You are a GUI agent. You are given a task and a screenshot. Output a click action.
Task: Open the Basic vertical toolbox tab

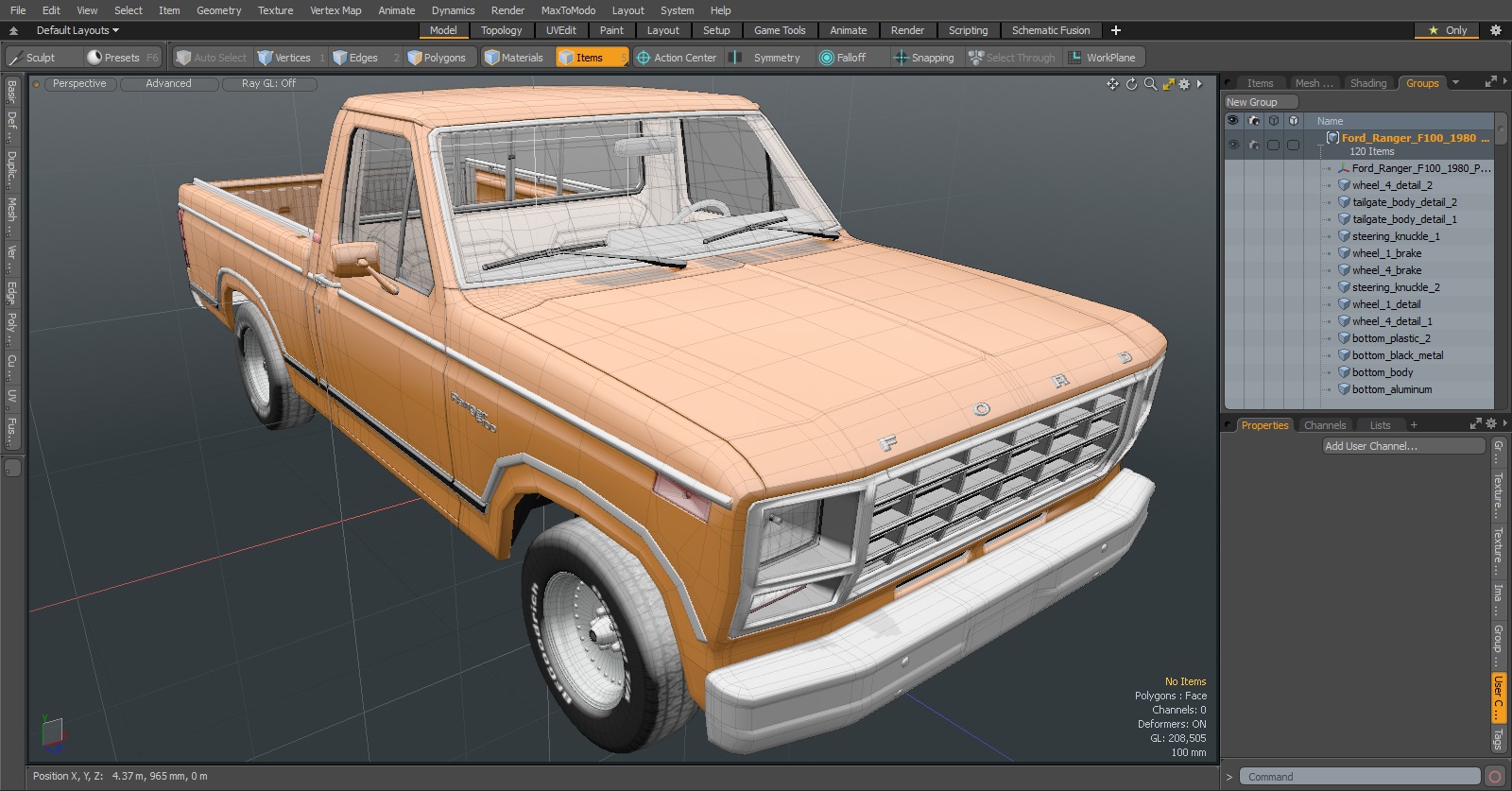[x=11, y=91]
